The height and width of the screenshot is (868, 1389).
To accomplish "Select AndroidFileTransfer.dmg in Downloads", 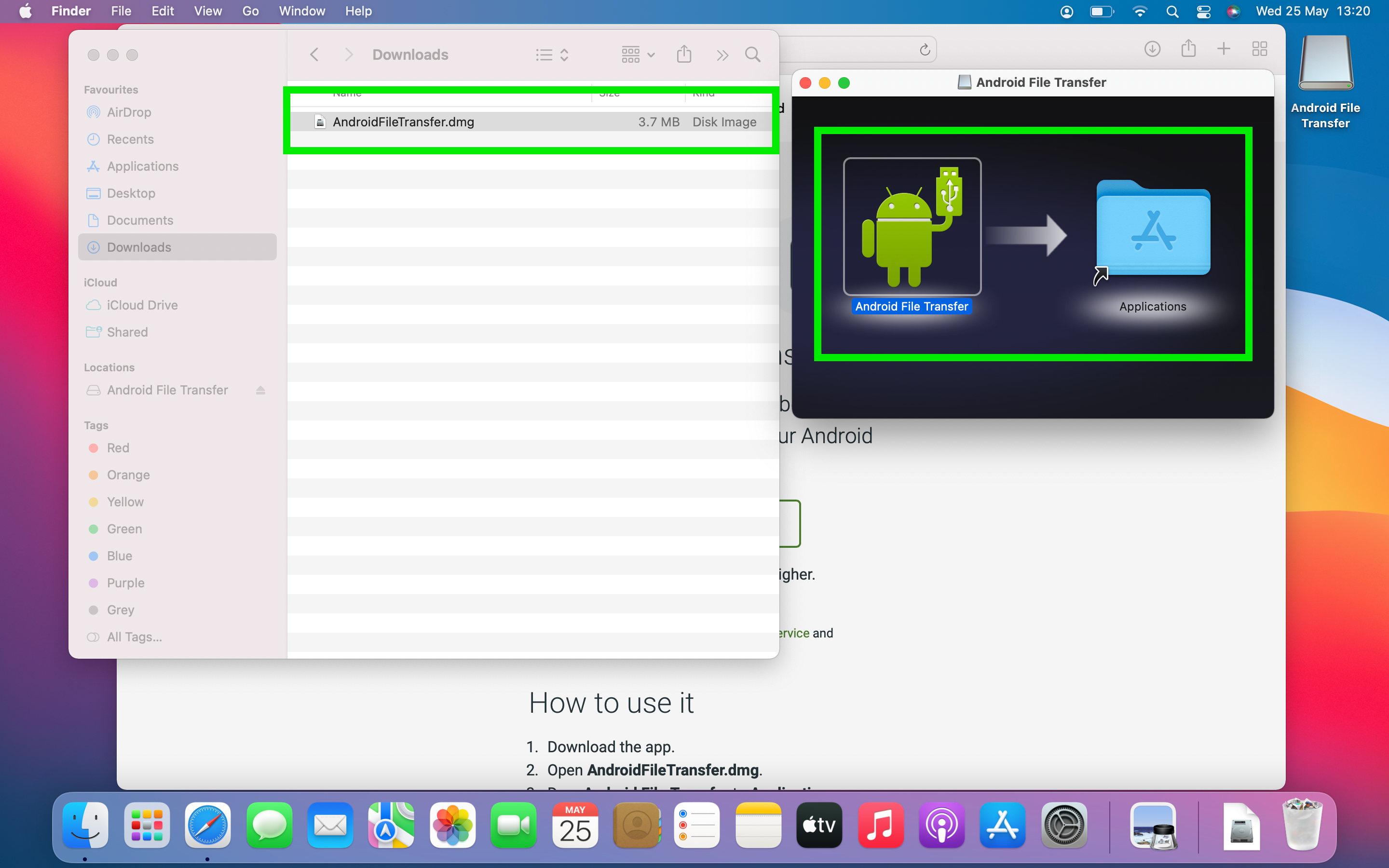I will pos(403,121).
